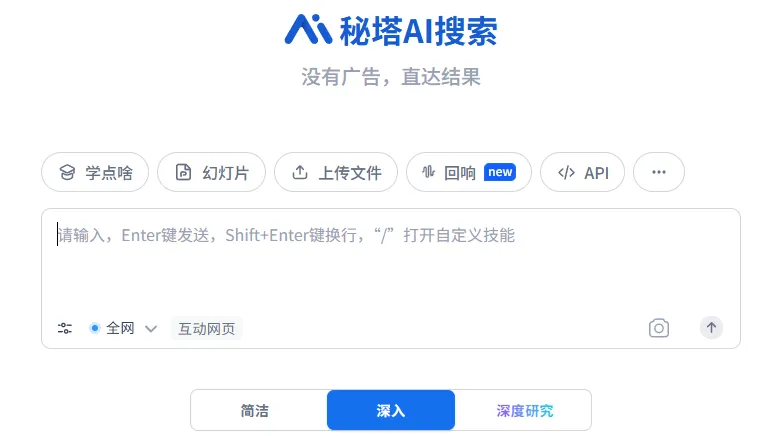Click the graduation cap icon in 学点啥
The width and height of the screenshot is (770, 436).
coord(67,172)
